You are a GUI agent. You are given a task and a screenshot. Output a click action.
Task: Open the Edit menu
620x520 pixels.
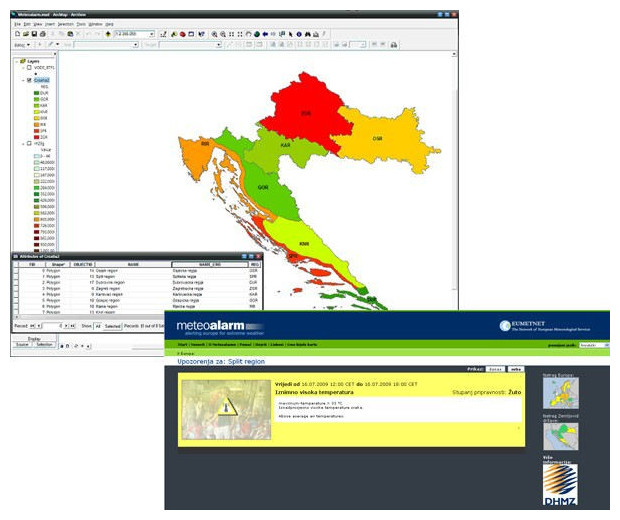(x=26, y=24)
